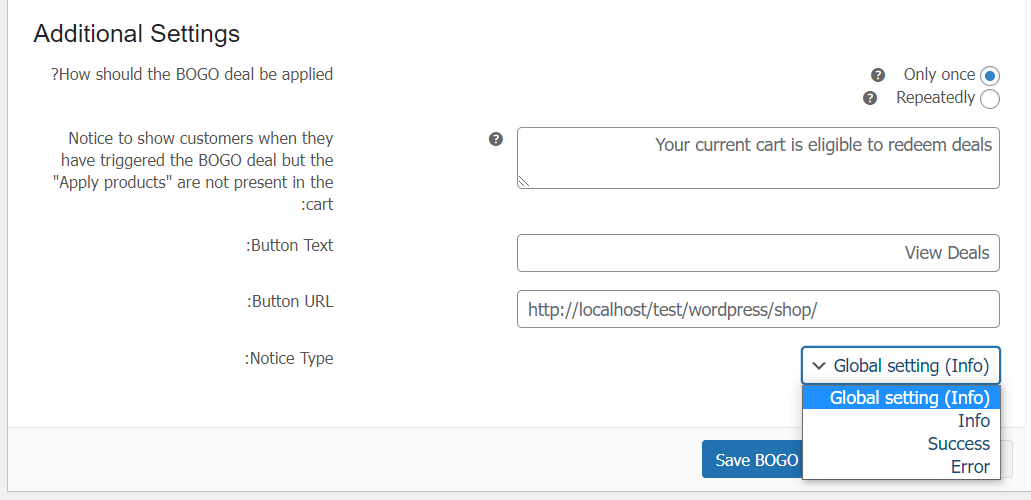Select the Only once radio button

tap(990, 76)
